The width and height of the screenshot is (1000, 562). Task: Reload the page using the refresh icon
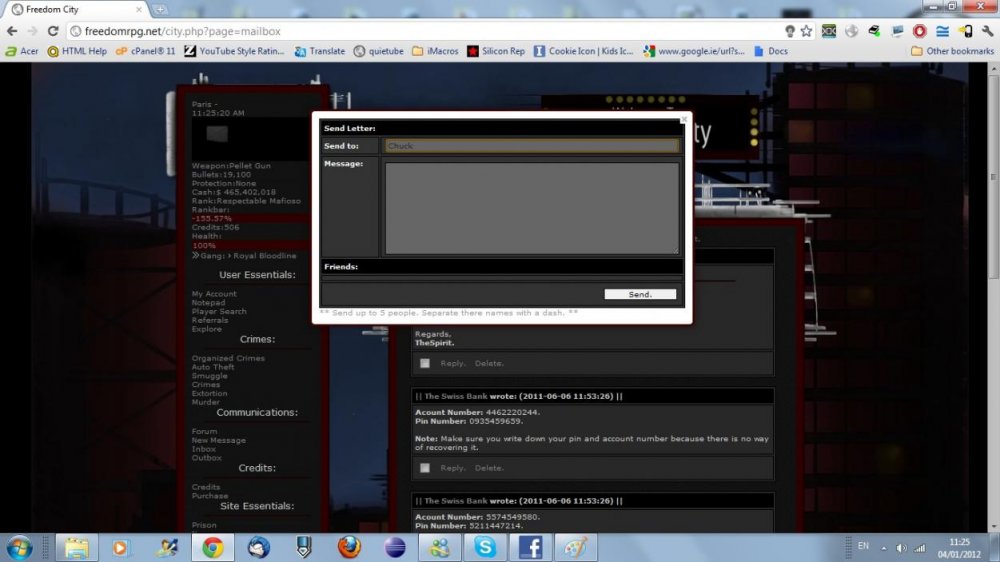point(52,31)
